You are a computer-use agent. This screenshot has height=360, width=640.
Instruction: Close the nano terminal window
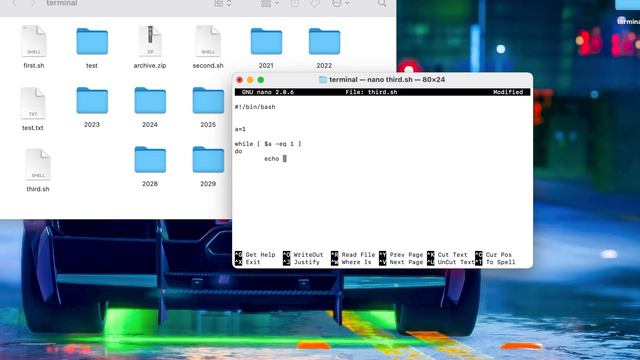point(240,80)
